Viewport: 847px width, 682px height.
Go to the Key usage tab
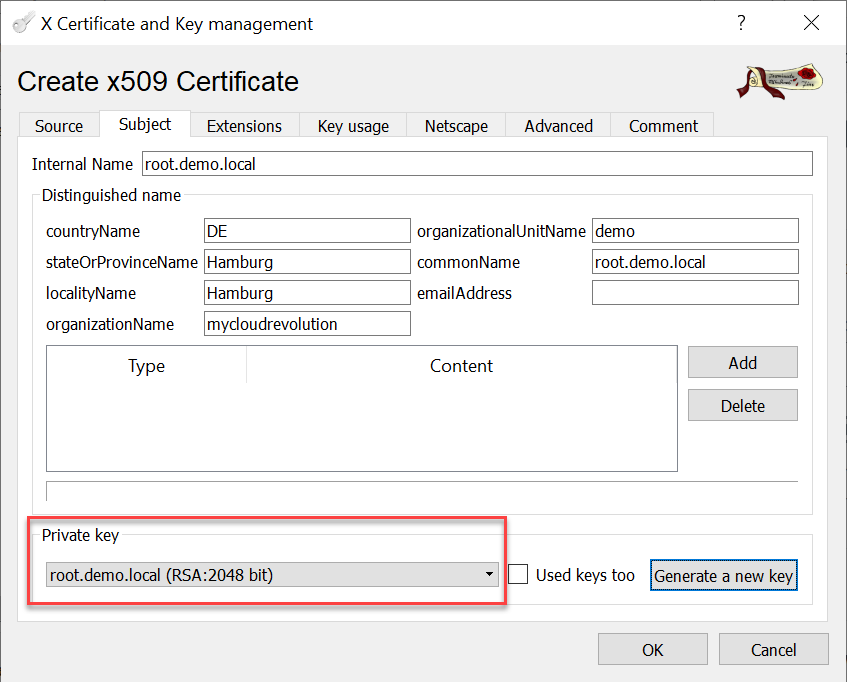coord(353,126)
